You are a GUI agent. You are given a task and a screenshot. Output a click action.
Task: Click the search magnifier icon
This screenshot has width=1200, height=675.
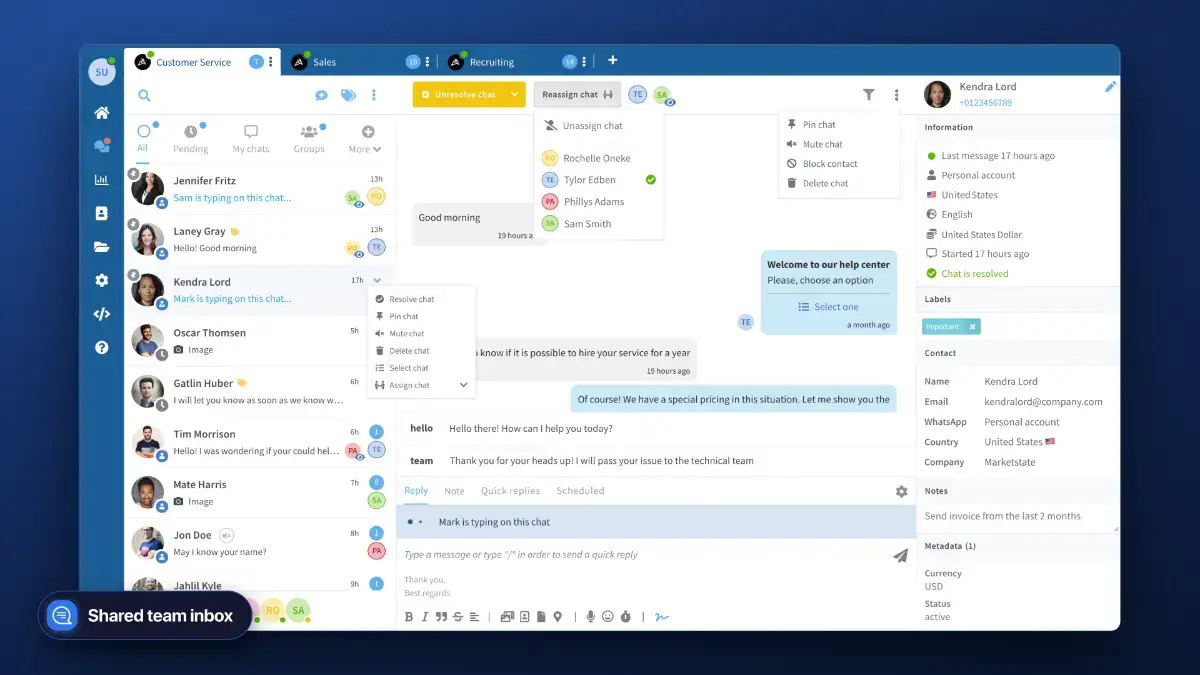144,95
